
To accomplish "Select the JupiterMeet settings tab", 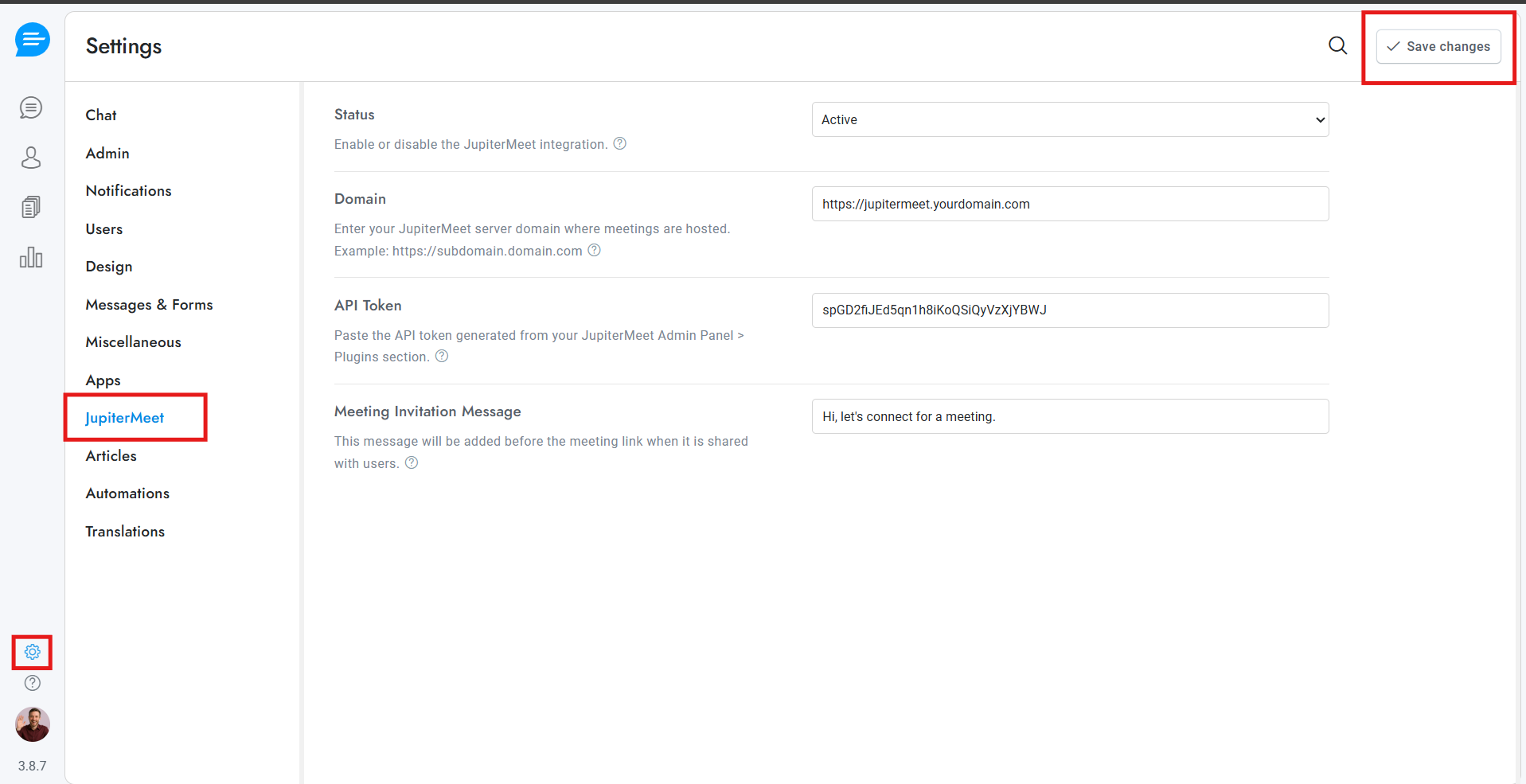I will [x=125, y=418].
